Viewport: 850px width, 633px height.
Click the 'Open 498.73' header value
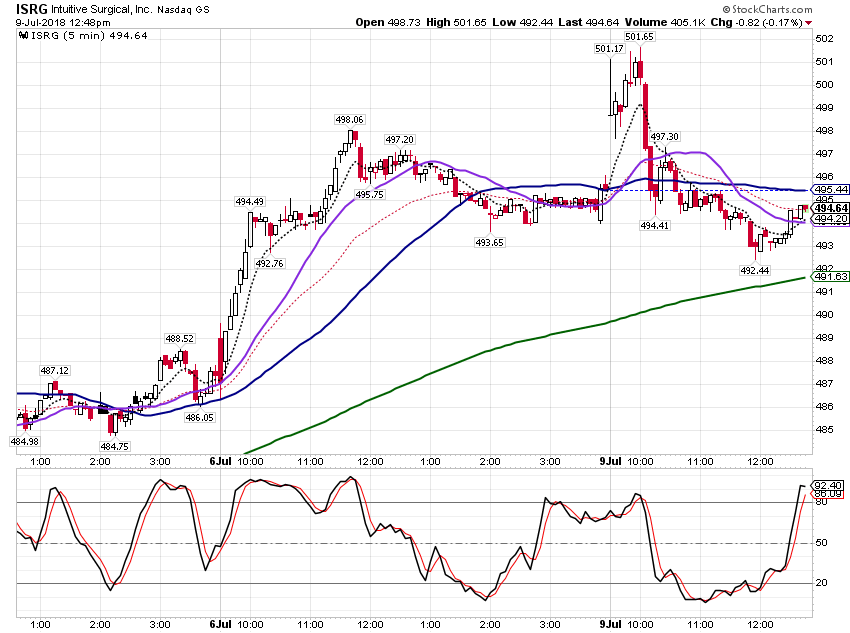point(388,22)
